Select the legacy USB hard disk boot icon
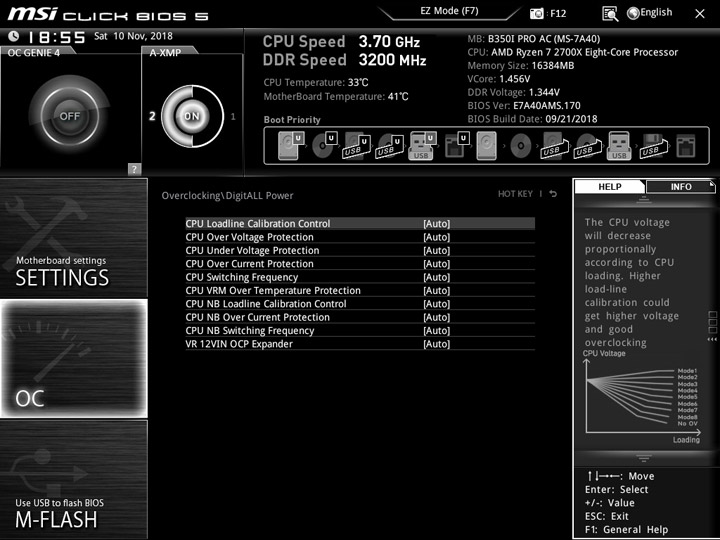This screenshot has width=720, height=540. [554, 146]
